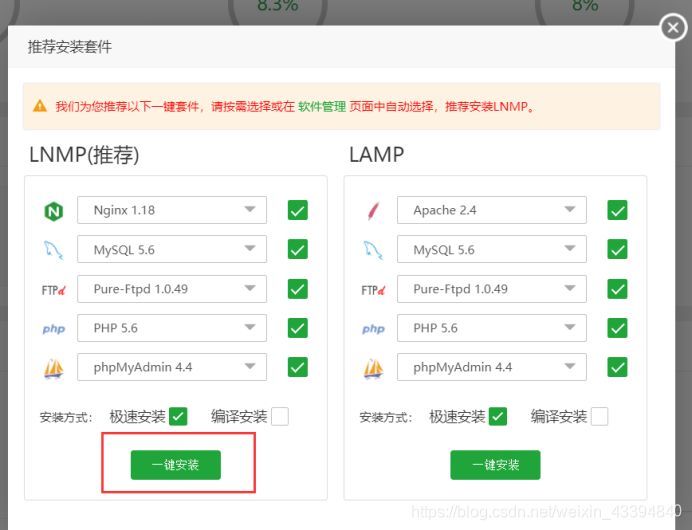This screenshot has width=692, height=530.
Task: Close the recommended install dialog
Action: click(673, 27)
